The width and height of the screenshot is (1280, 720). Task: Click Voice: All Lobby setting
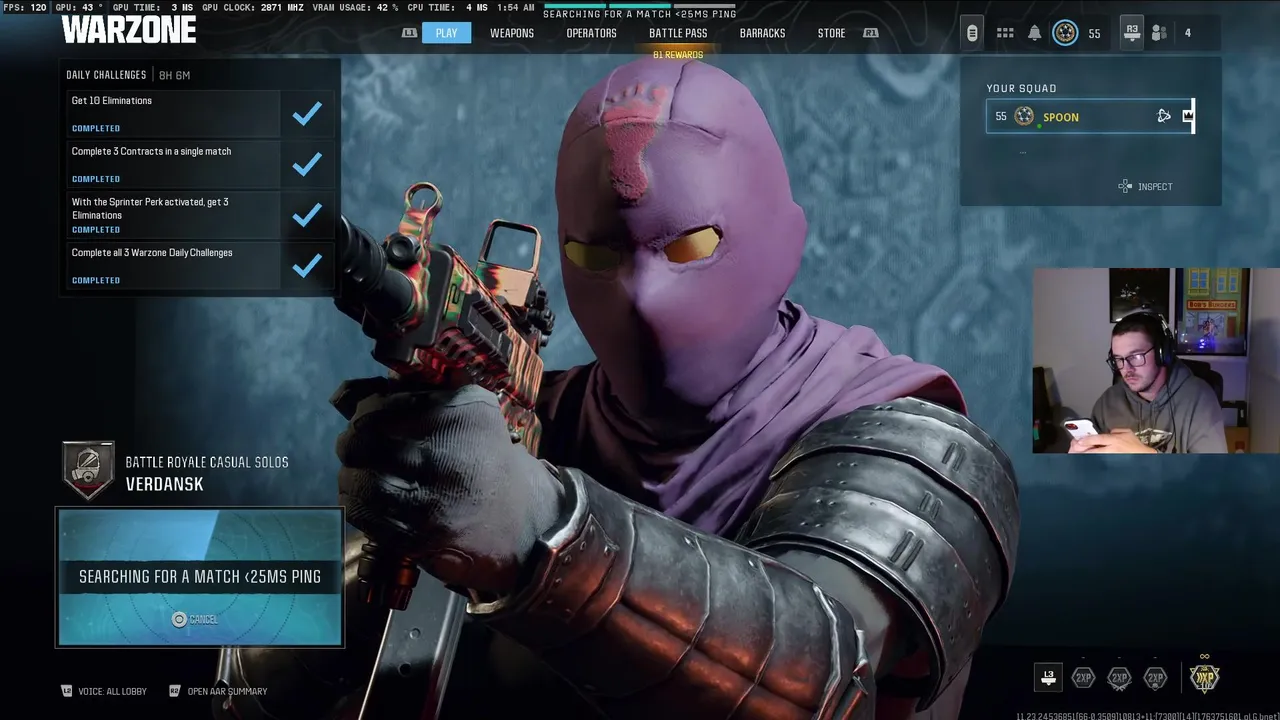point(104,691)
